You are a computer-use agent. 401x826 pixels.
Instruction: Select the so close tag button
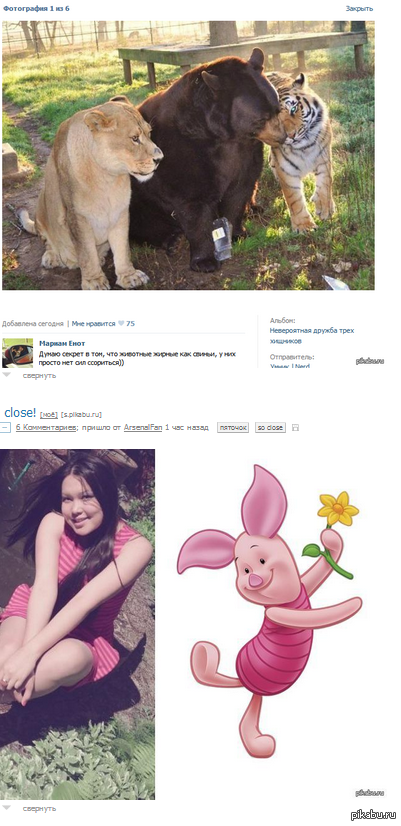pyautogui.click(x=270, y=428)
